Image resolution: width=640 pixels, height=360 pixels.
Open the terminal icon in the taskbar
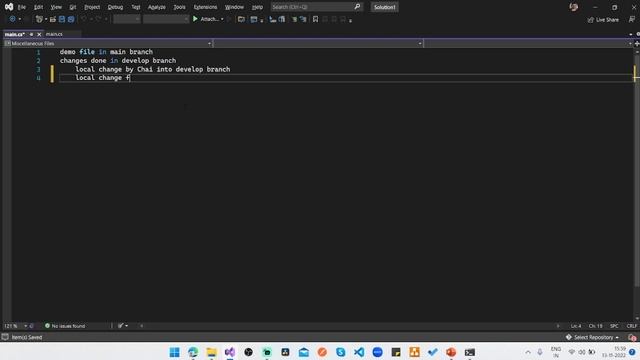pos(469,352)
